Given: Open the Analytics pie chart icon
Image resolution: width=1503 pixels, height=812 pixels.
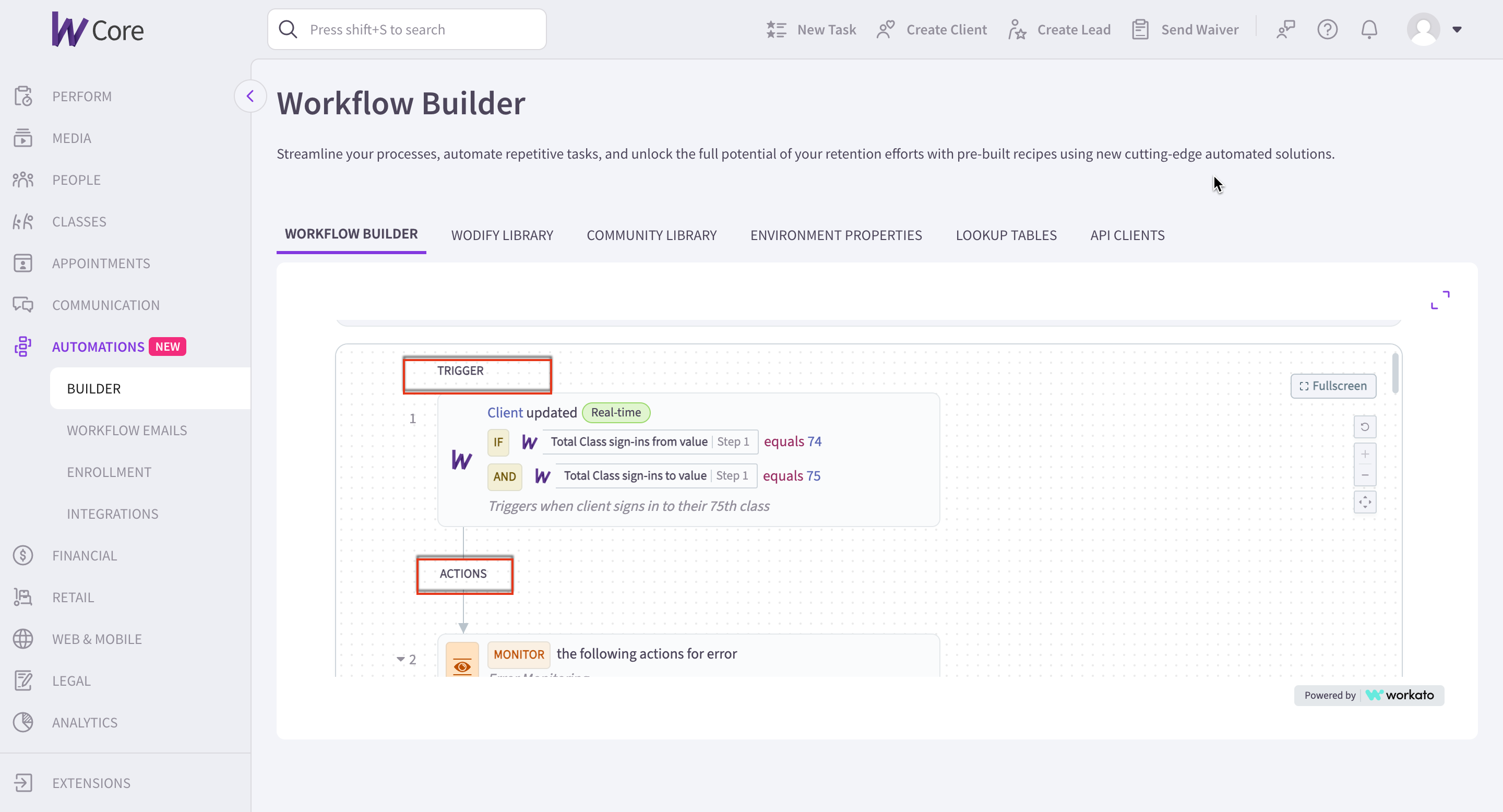Looking at the screenshot, I should click(x=23, y=722).
